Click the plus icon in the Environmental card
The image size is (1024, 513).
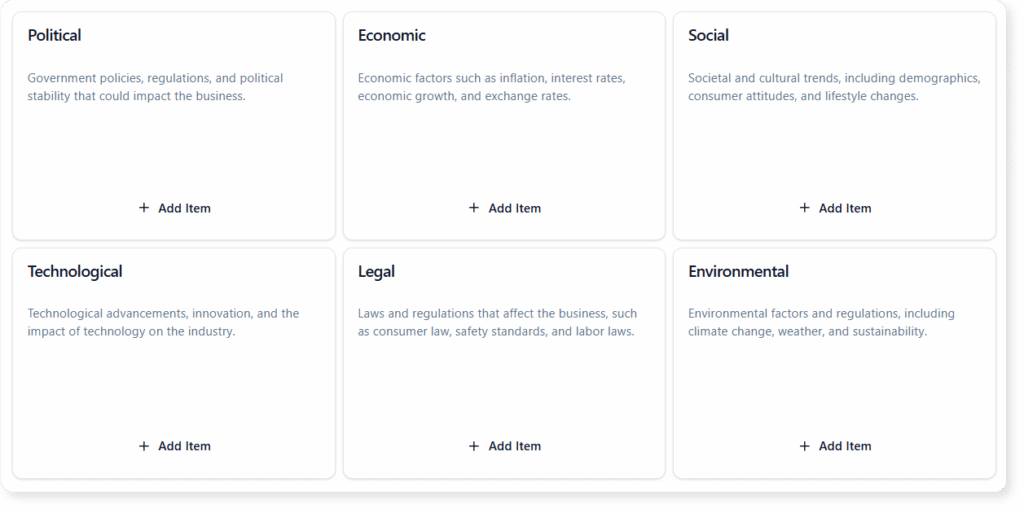tap(805, 446)
